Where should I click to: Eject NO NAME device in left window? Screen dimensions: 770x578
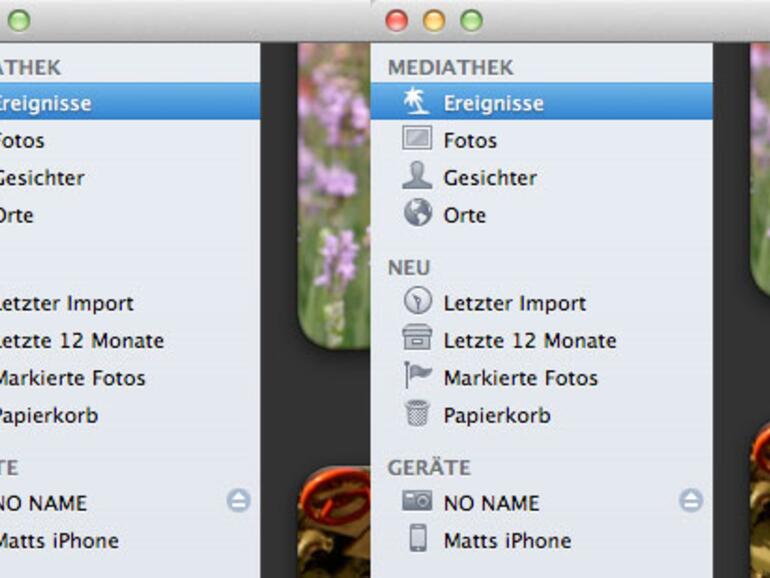click(x=239, y=500)
